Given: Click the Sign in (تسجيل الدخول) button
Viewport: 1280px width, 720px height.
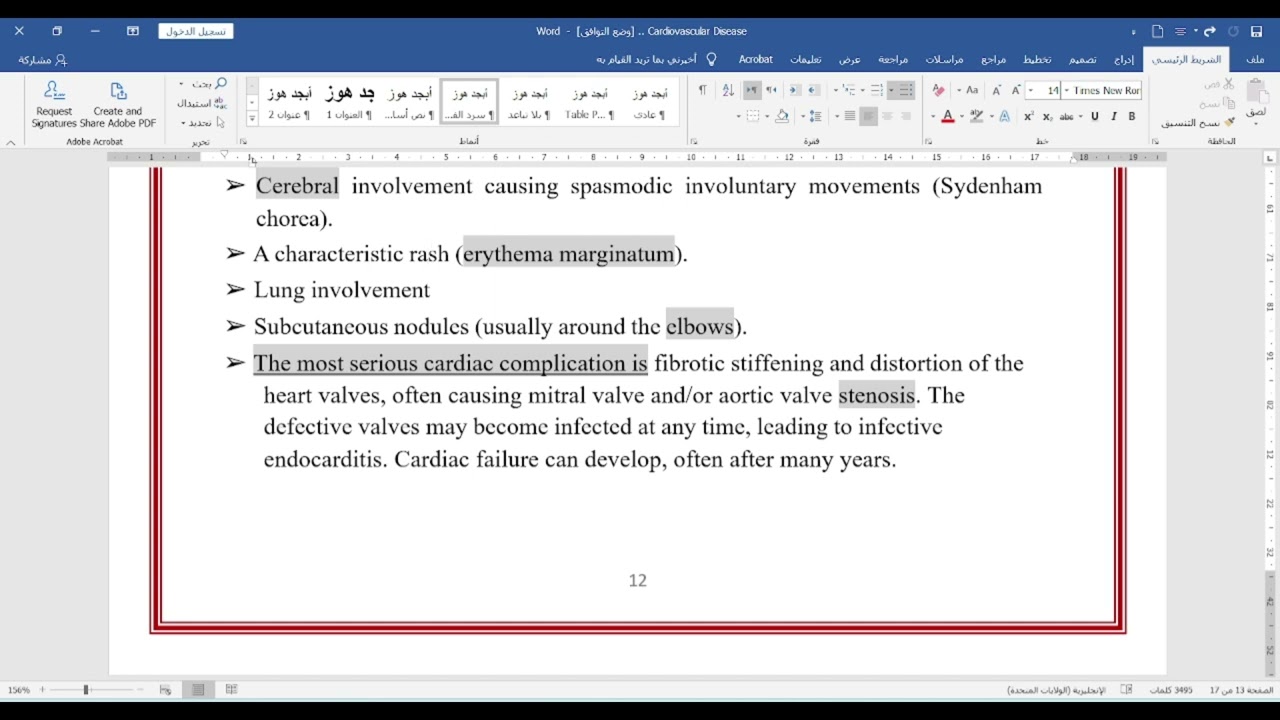Looking at the screenshot, I should pyautogui.click(x=196, y=31).
